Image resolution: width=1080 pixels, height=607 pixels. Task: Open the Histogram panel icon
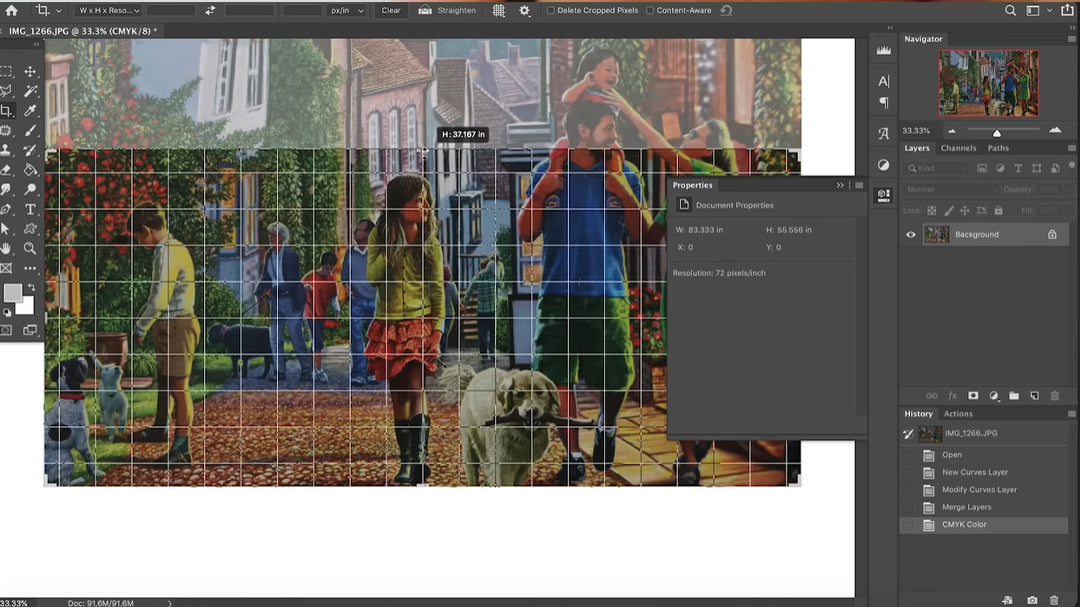click(884, 50)
